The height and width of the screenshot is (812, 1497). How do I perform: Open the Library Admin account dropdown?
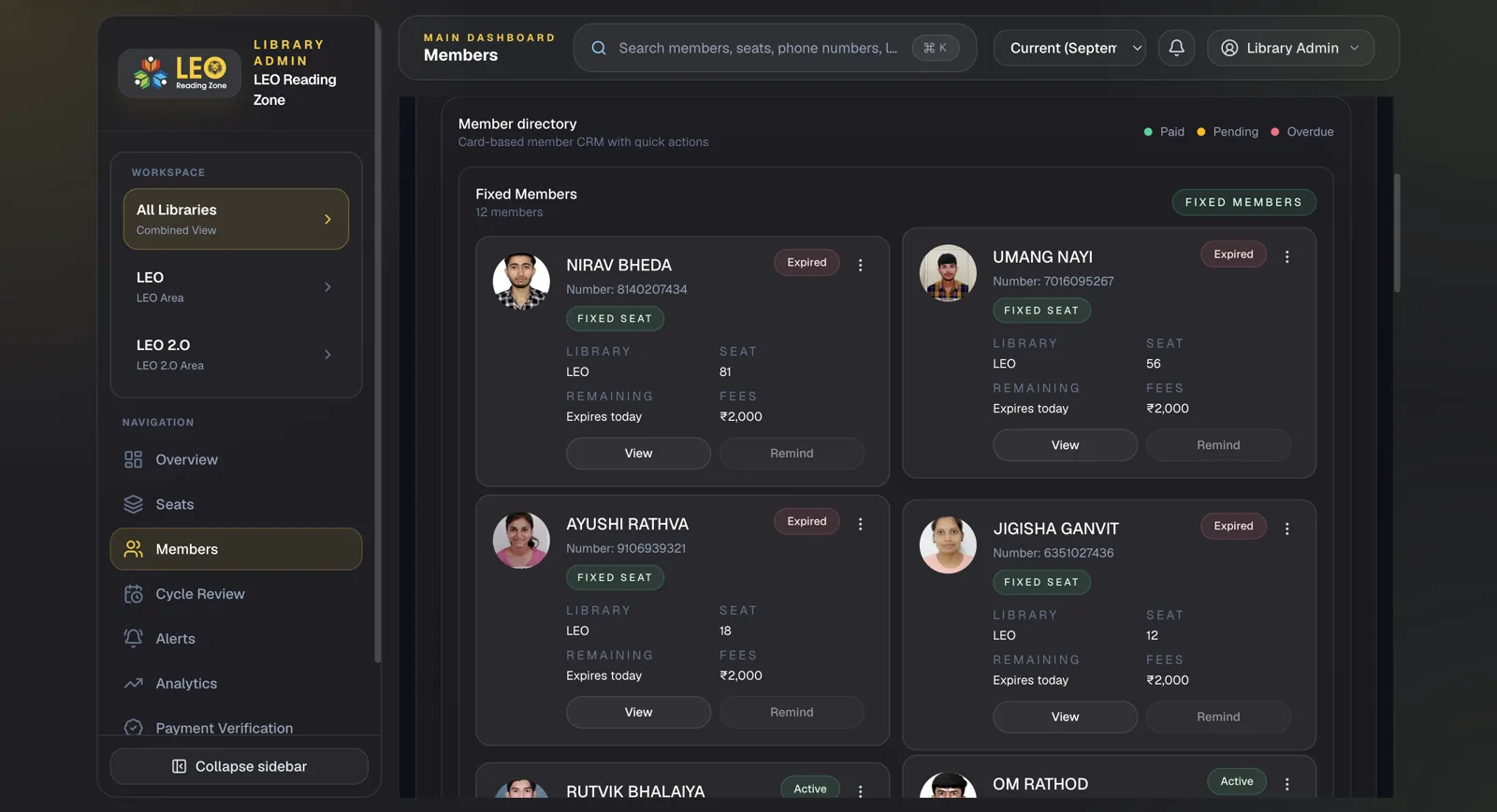point(1290,48)
